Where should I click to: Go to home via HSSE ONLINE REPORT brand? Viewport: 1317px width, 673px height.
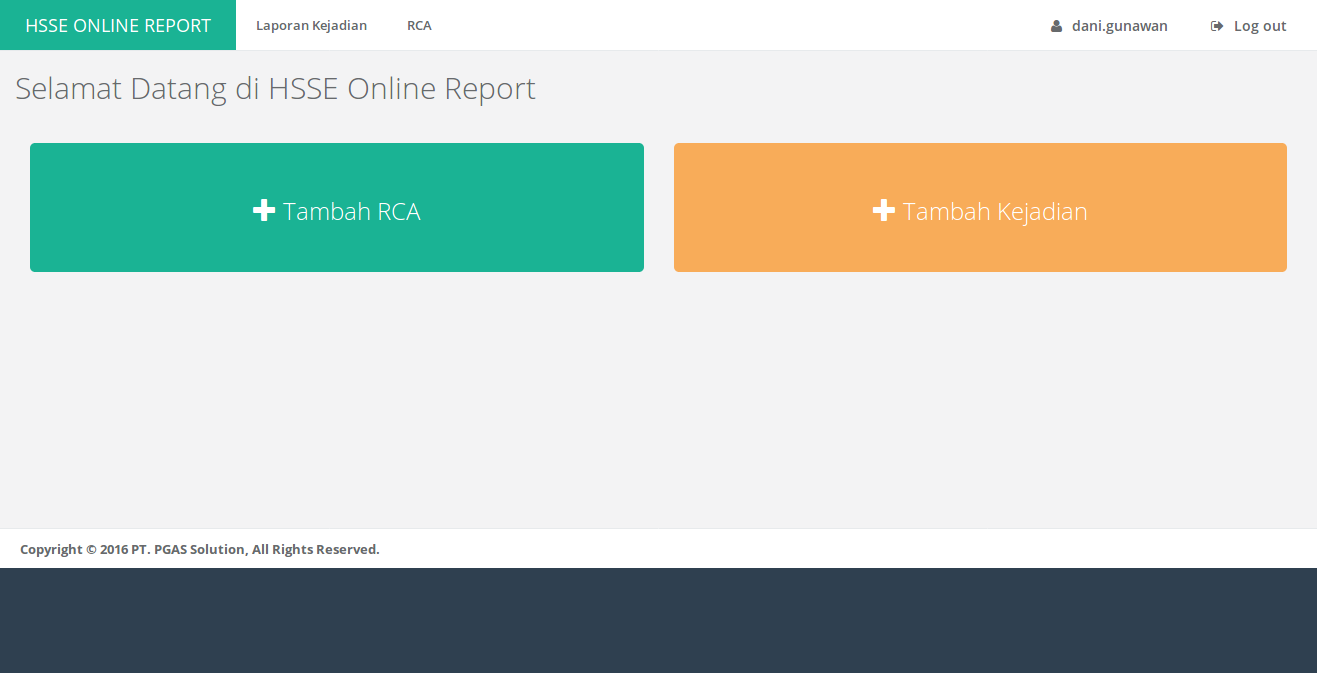118,26
